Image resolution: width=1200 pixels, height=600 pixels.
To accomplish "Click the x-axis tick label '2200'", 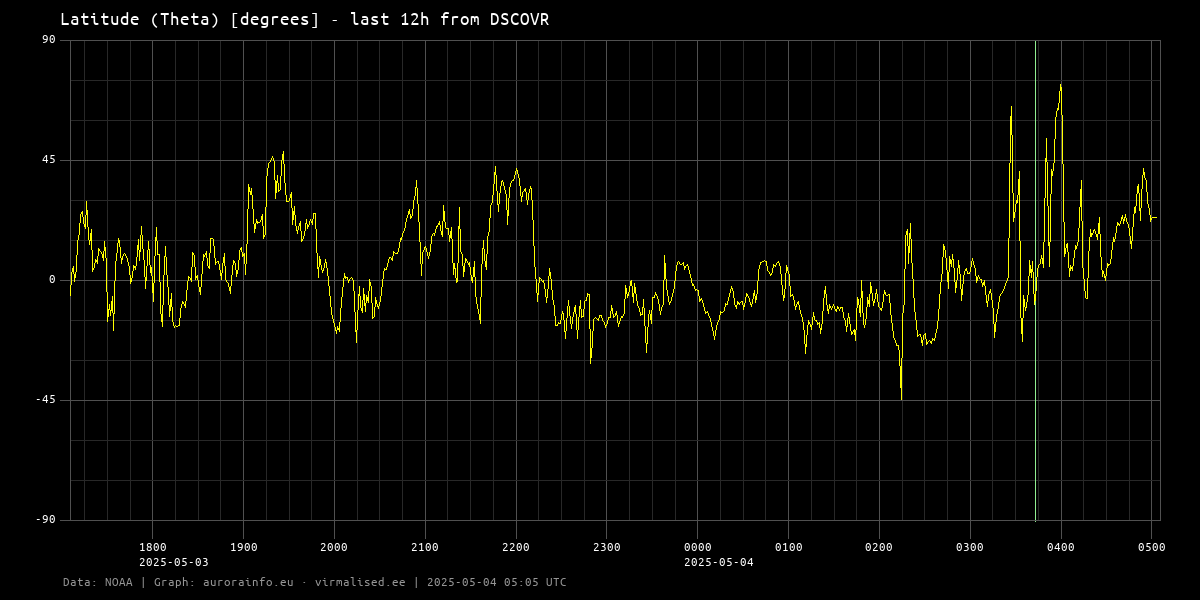I will [x=516, y=547].
